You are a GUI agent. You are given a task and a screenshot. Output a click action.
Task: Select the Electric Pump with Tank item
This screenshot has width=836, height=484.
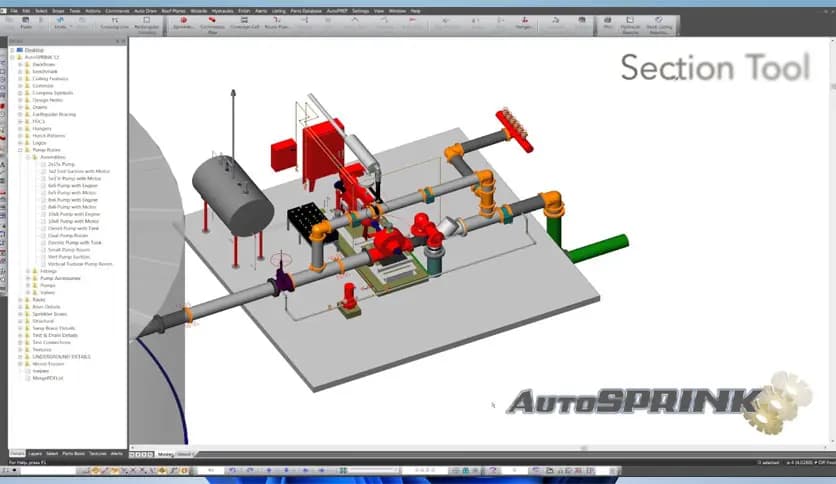point(75,243)
